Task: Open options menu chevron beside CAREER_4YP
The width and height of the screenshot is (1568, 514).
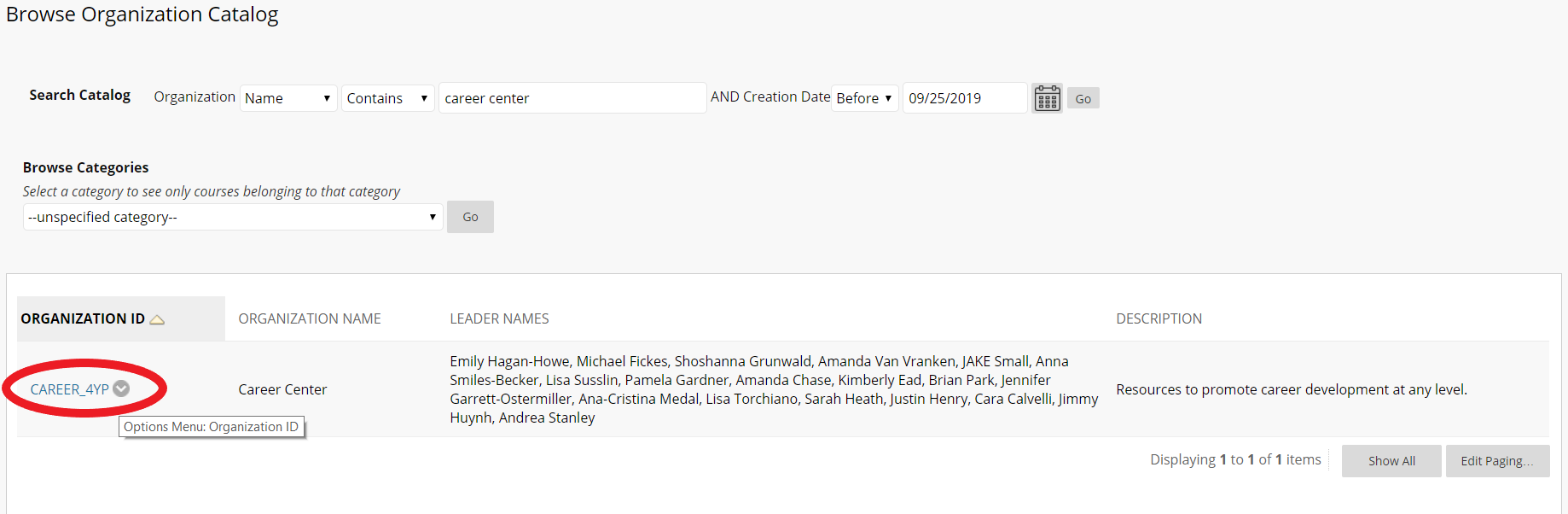Action: (x=121, y=388)
